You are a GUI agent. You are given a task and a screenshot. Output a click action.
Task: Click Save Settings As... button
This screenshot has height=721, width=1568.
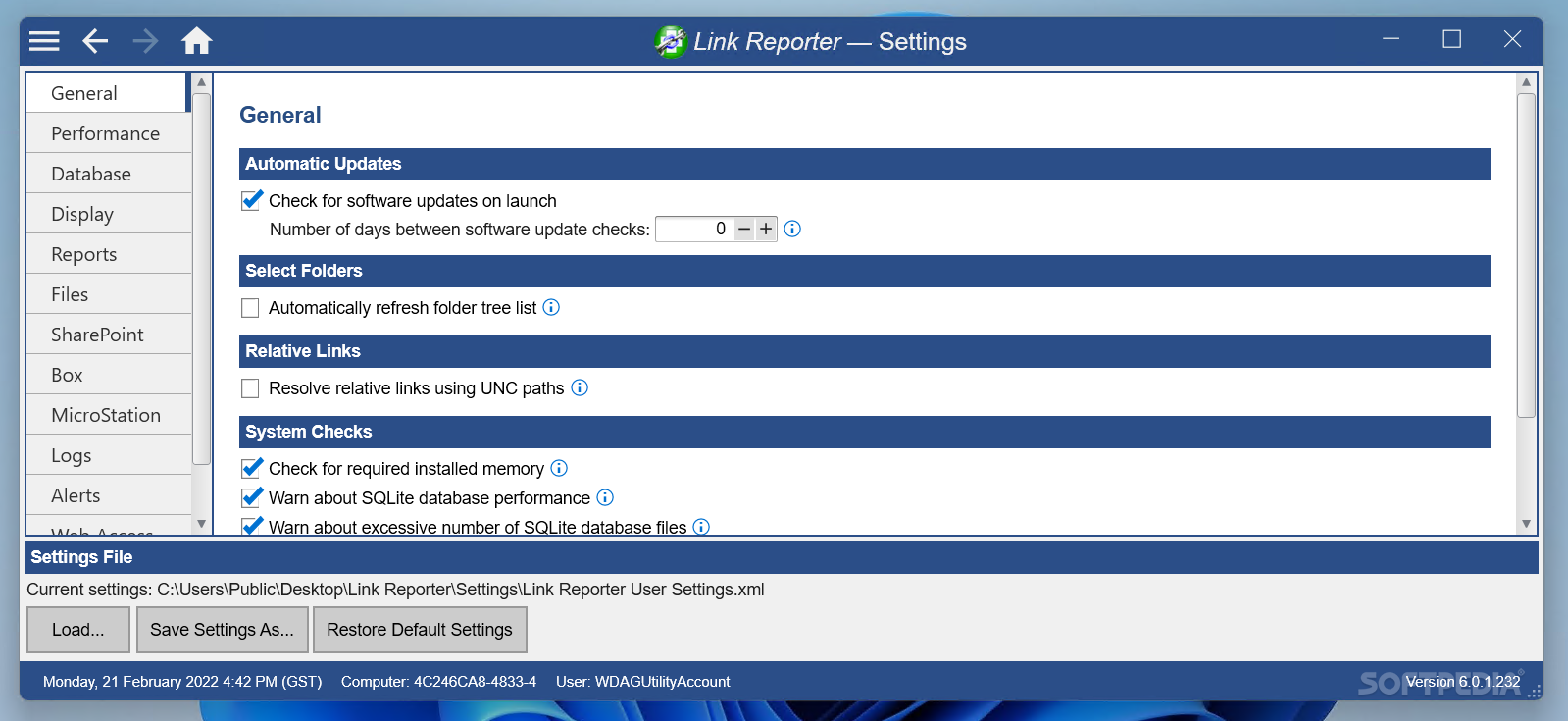pyautogui.click(x=223, y=630)
